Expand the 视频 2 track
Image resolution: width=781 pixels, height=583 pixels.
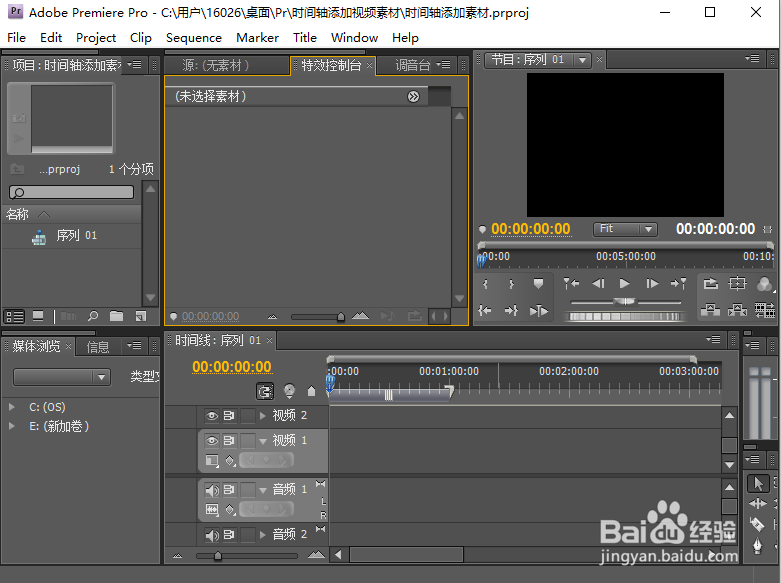click(x=262, y=415)
